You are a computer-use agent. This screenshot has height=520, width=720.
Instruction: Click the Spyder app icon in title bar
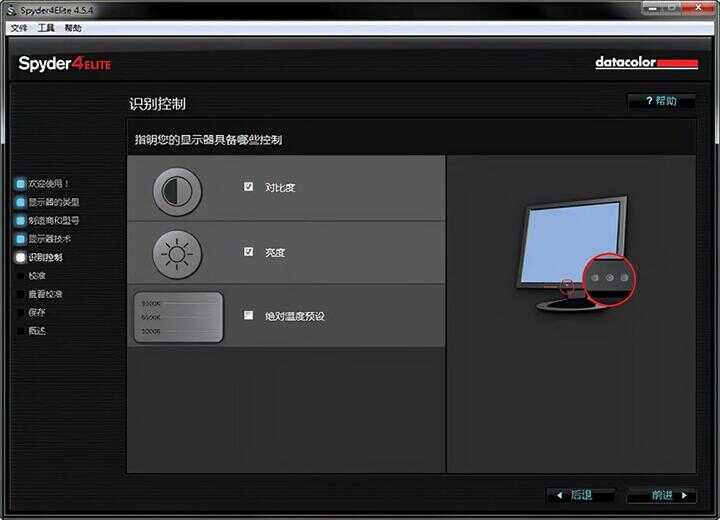pyautogui.click(x=11, y=10)
